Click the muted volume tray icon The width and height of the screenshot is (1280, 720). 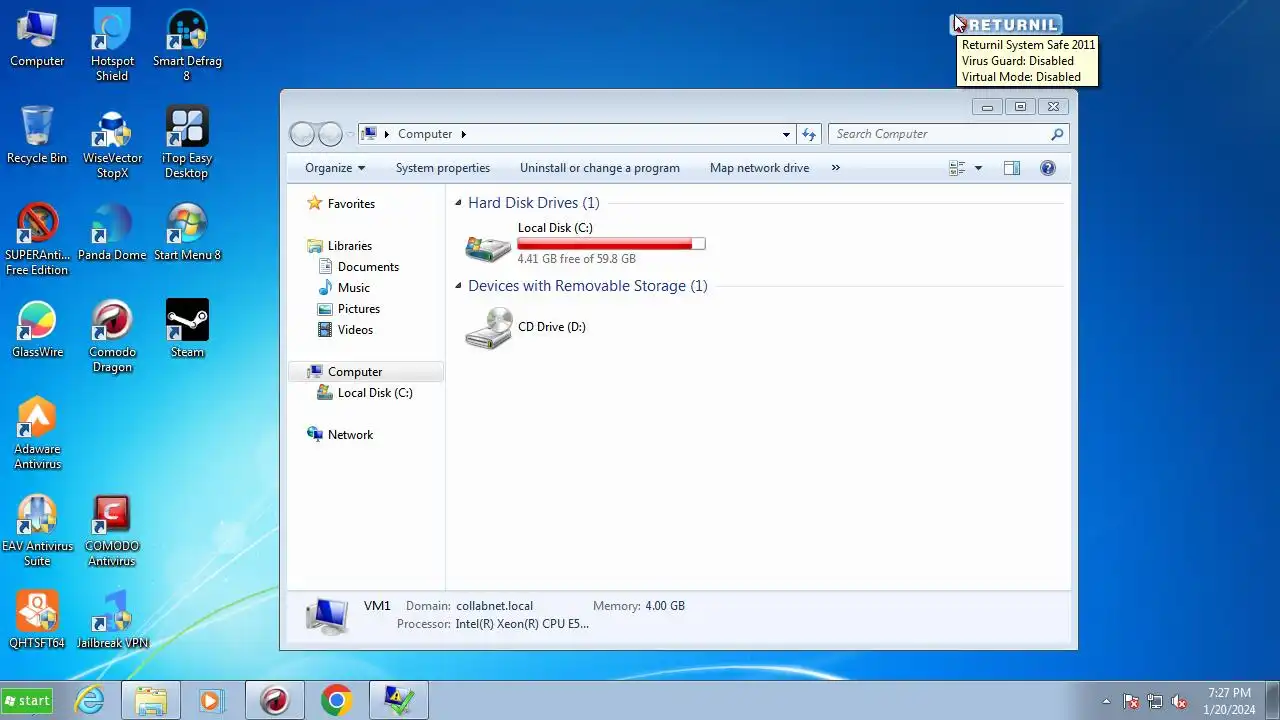[x=1179, y=701]
